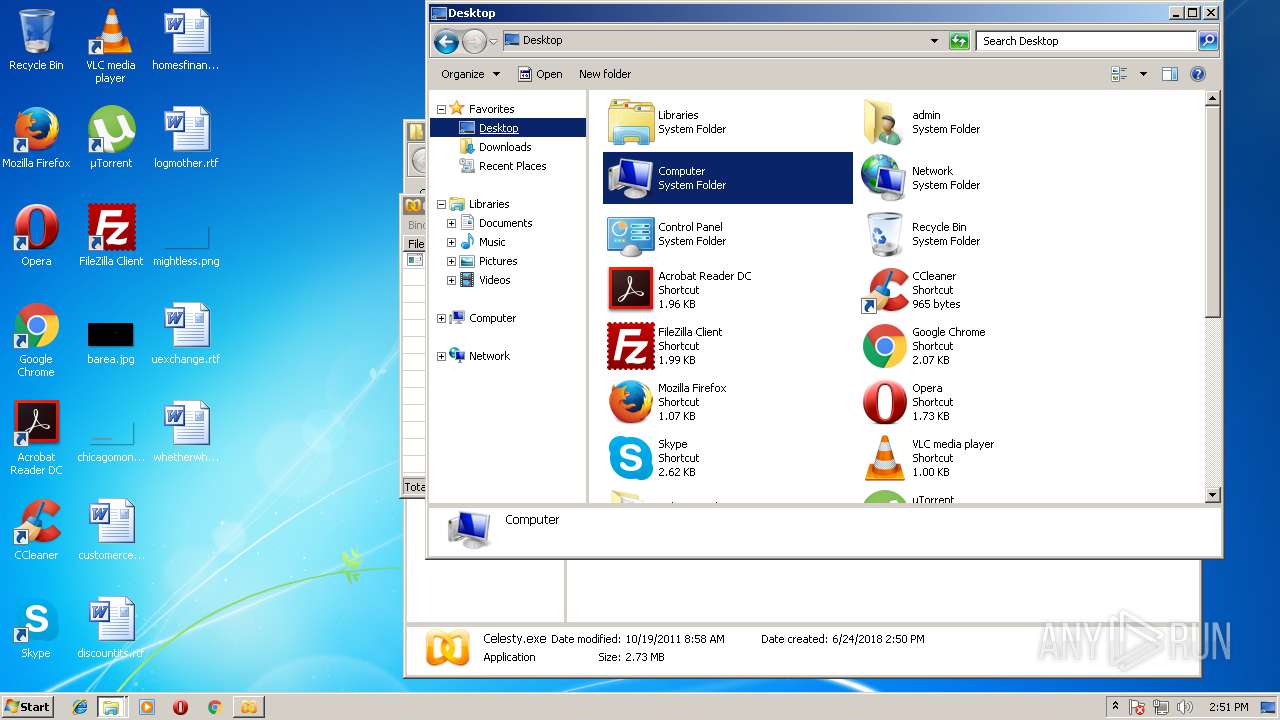This screenshot has height=720, width=1280.
Task: Click the Change your view icon
Action: click(1119, 74)
